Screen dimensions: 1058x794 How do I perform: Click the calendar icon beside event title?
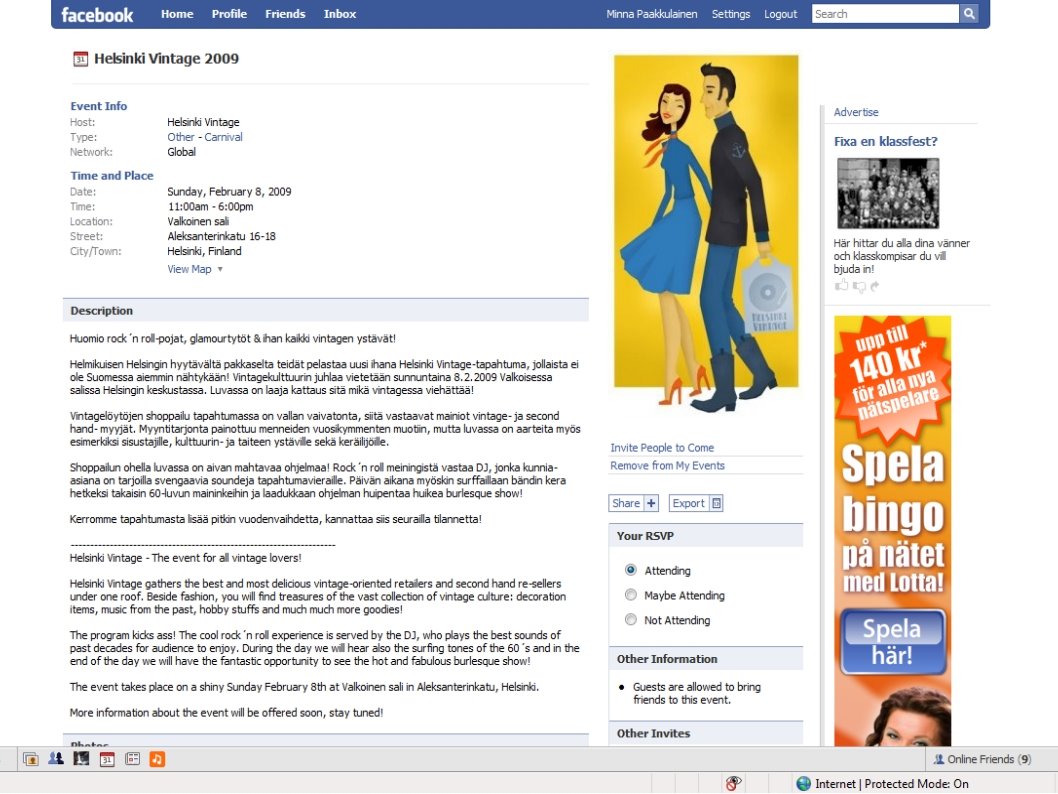(x=80, y=59)
